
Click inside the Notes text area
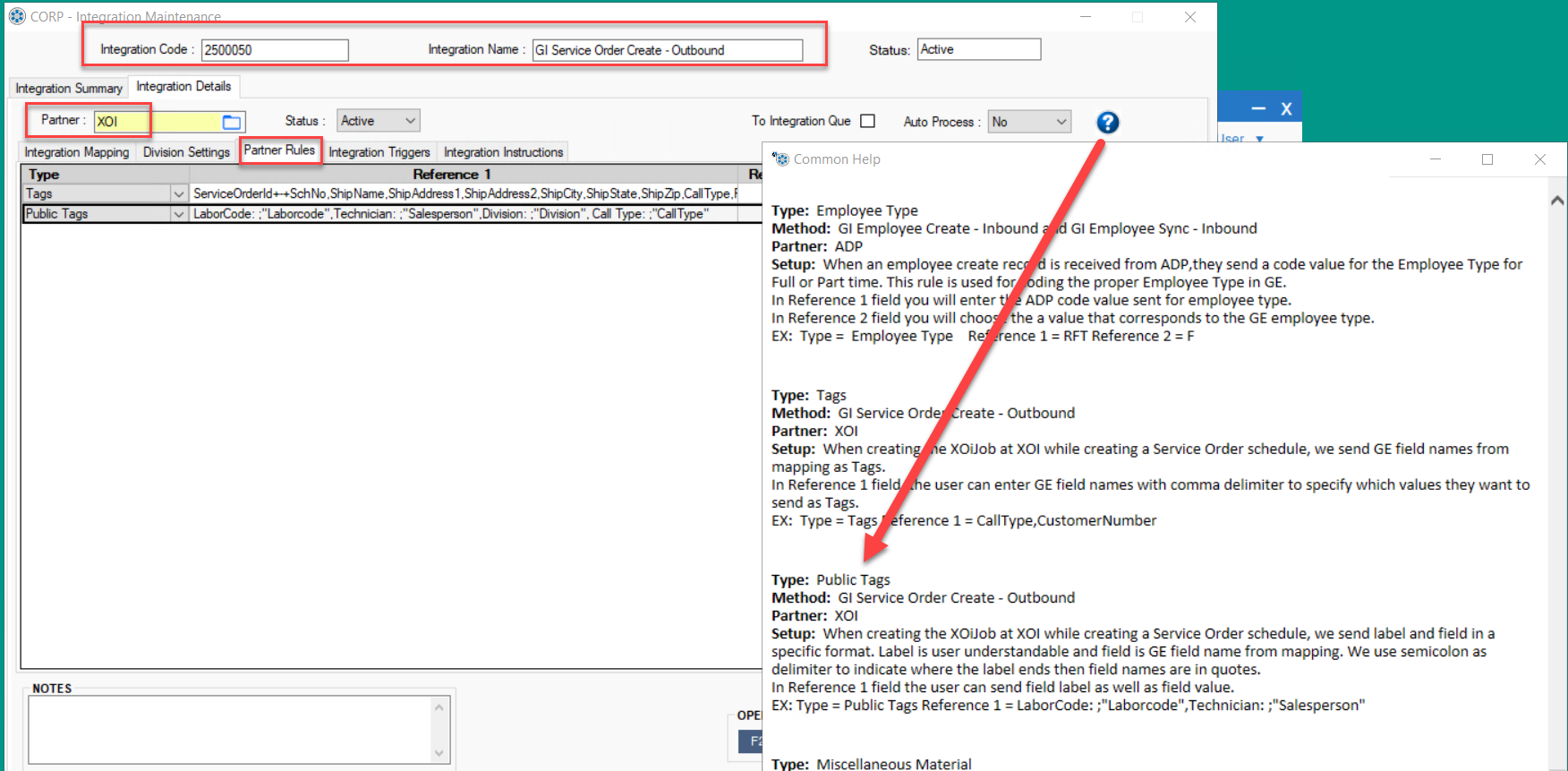[x=231, y=728]
